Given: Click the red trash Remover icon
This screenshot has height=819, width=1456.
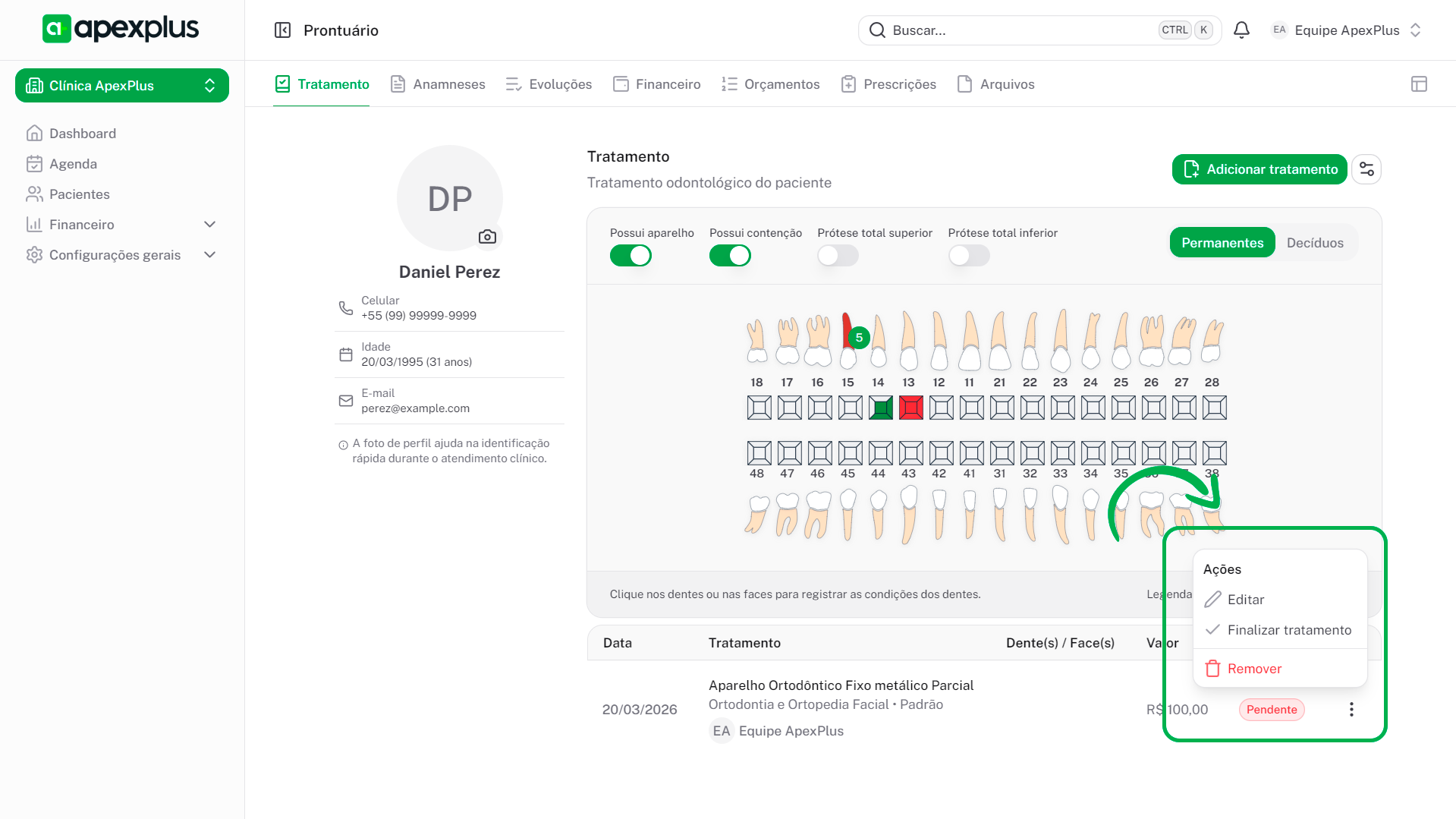Looking at the screenshot, I should pos(1213,669).
